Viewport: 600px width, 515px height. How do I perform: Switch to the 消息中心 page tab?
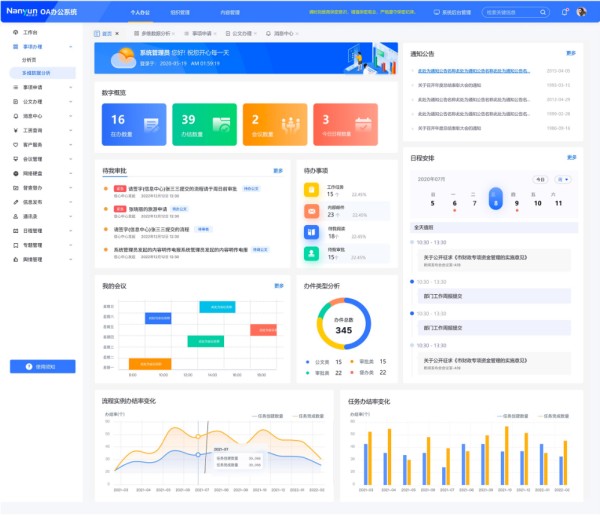pos(282,34)
